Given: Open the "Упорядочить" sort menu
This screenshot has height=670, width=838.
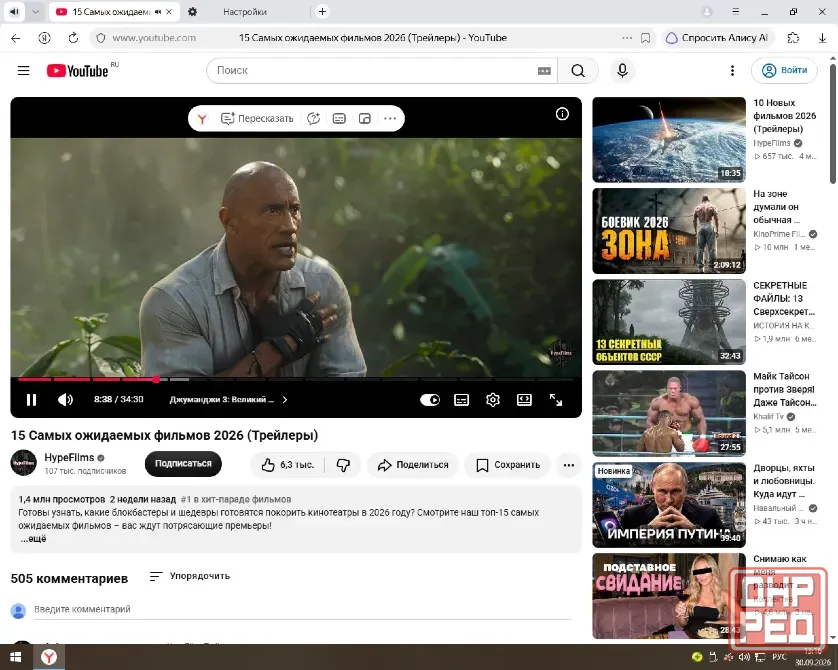Looking at the screenshot, I should tap(190, 576).
